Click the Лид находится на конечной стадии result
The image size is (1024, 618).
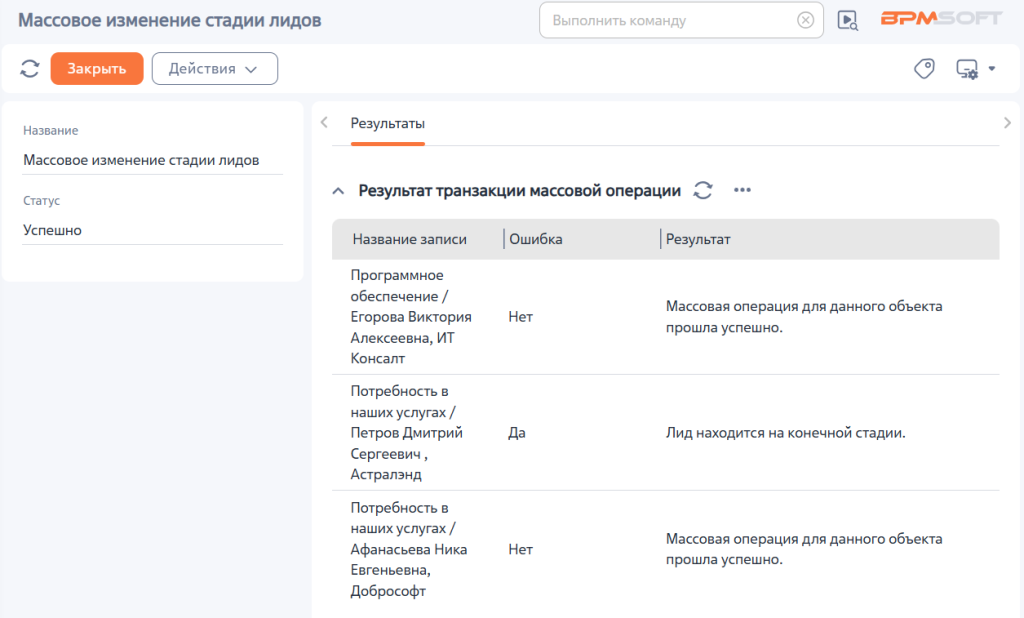click(x=786, y=432)
